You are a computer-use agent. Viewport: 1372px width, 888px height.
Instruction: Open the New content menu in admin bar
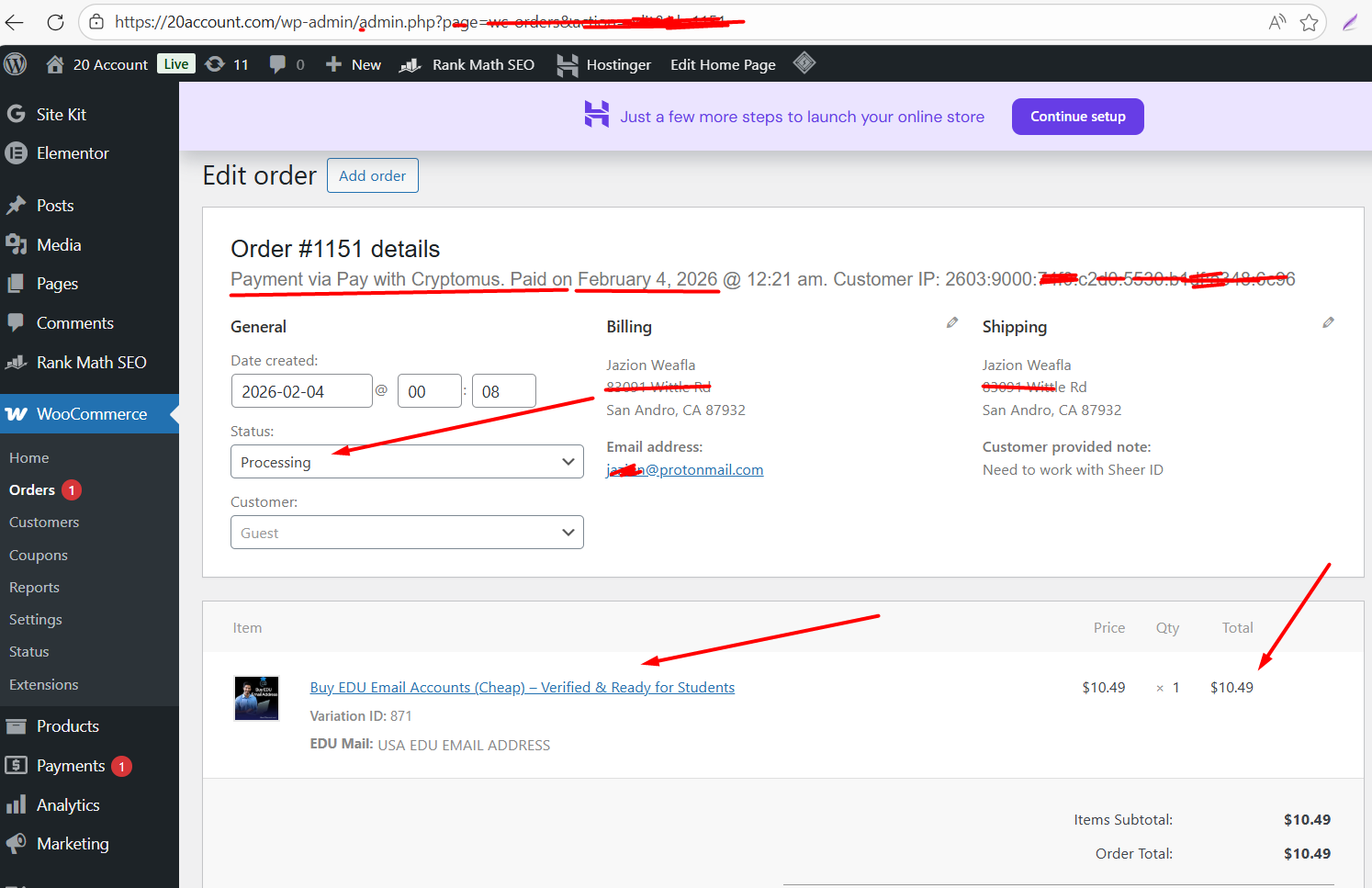click(354, 64)
